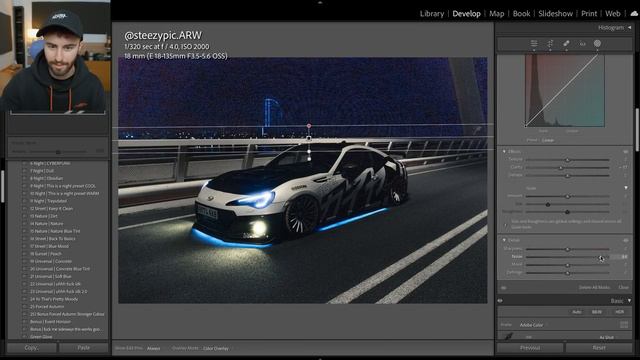Adjust the Dehaze slider
Image resolution: width=640 pixels, height=360 pixels.
[567, 175]
